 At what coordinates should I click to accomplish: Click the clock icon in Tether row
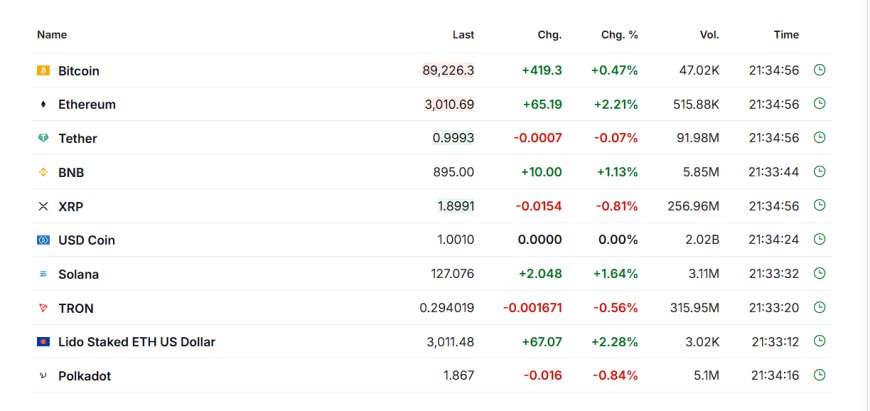[x=820, y=137]
